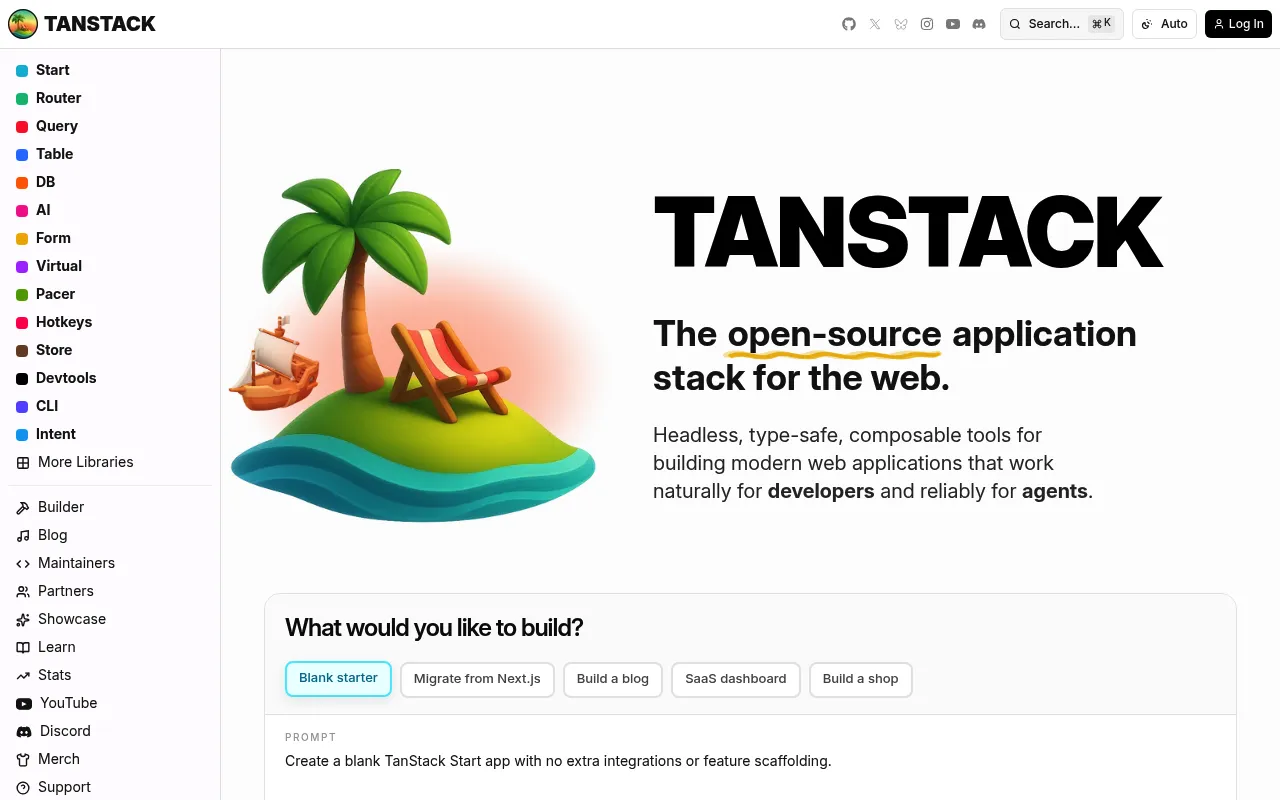Click the Form yellow icon

coord(22,238)
